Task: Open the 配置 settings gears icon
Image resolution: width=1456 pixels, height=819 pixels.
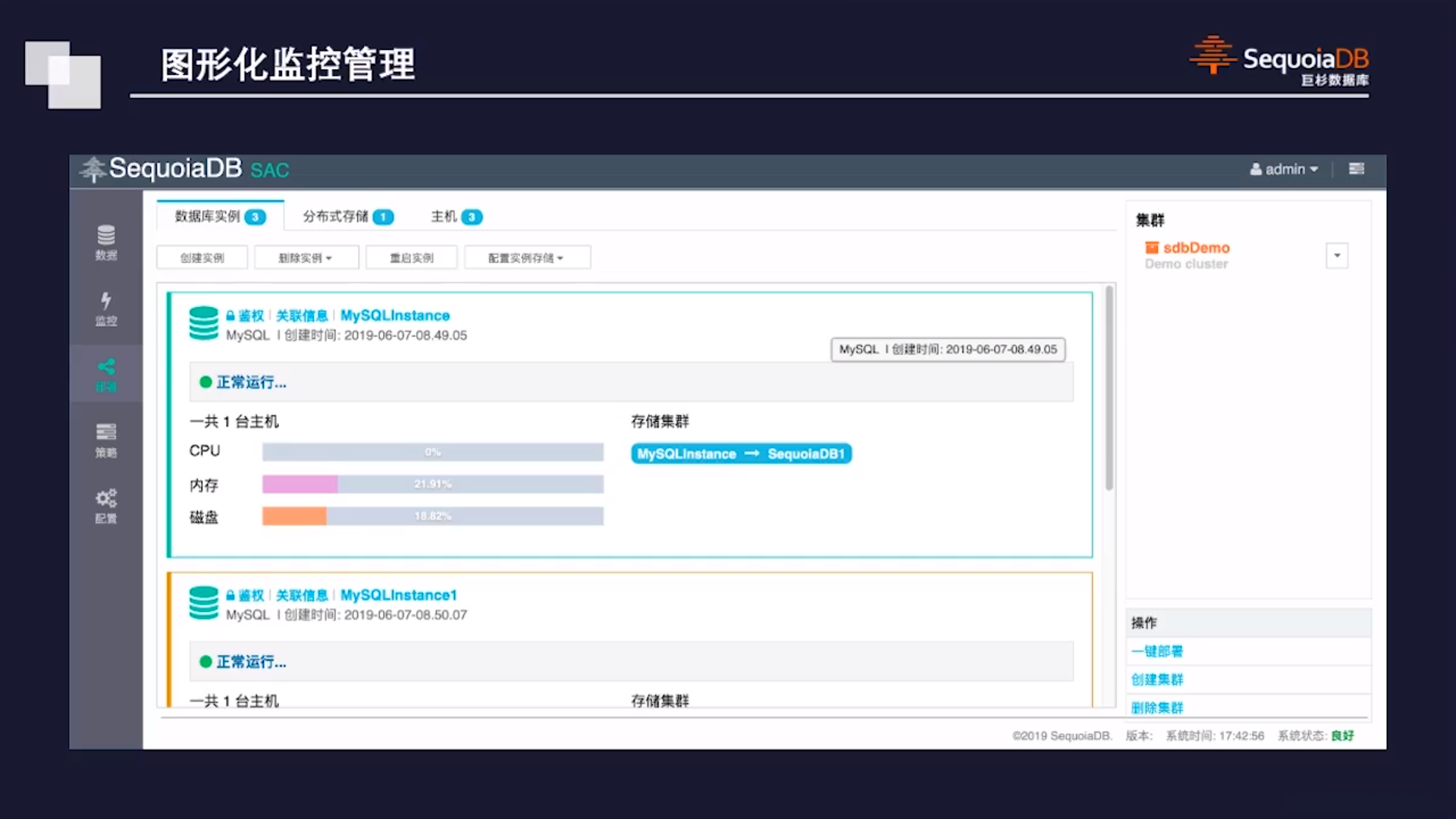Action: click(106, 506)
